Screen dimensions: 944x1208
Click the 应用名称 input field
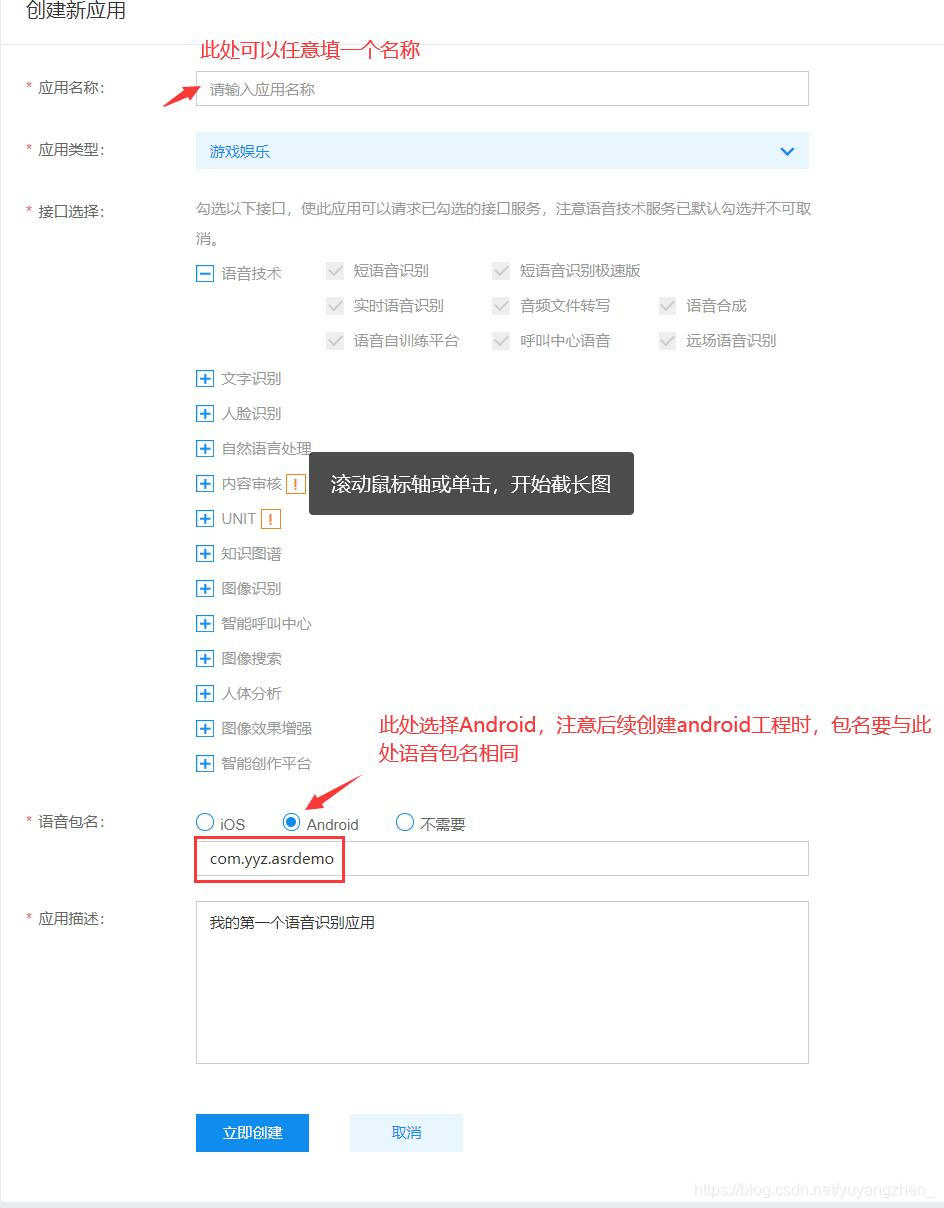(502, 89)
